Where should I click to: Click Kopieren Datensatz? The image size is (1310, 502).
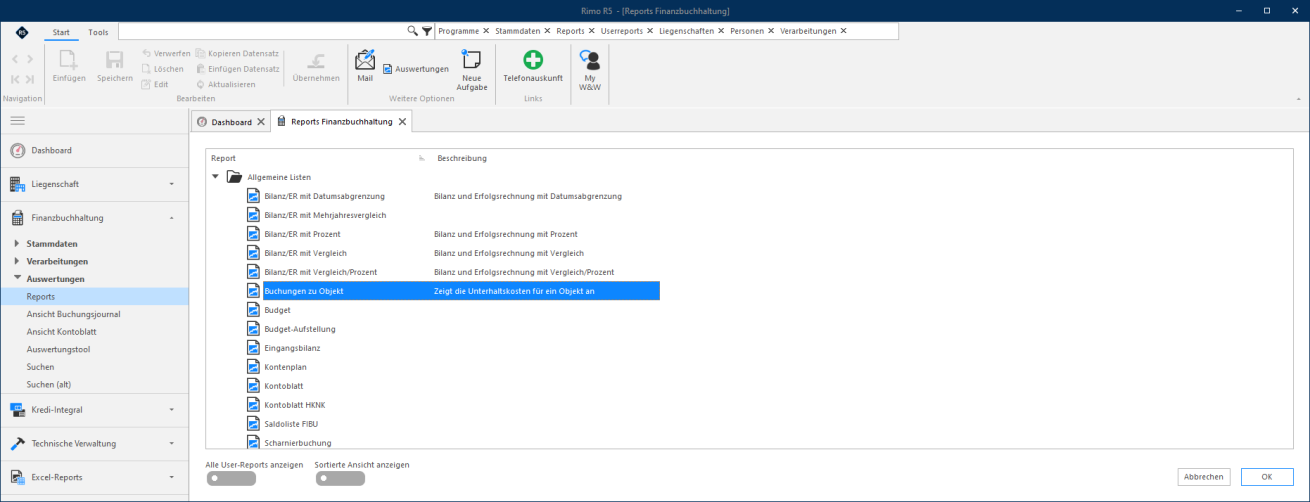237,53
